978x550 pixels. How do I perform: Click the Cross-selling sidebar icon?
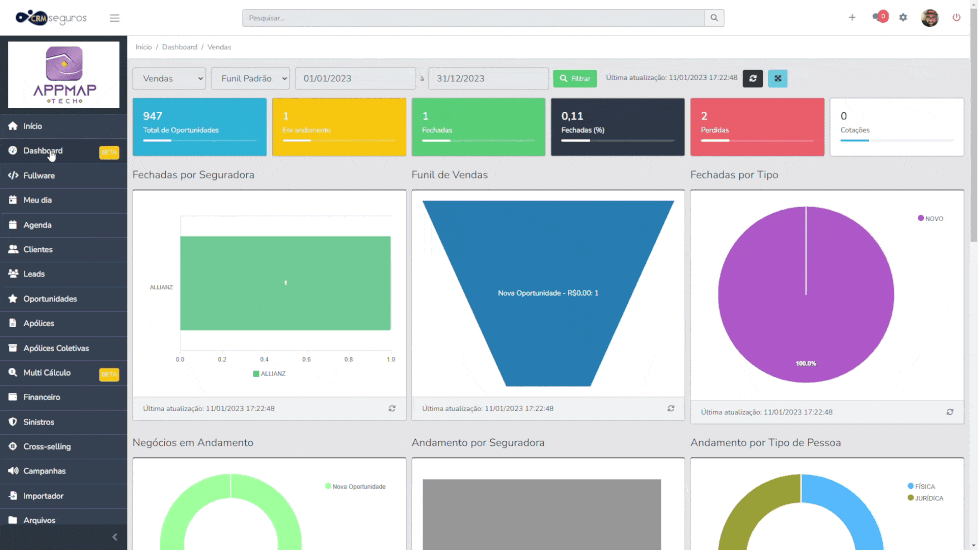click(x=13, y=446)
